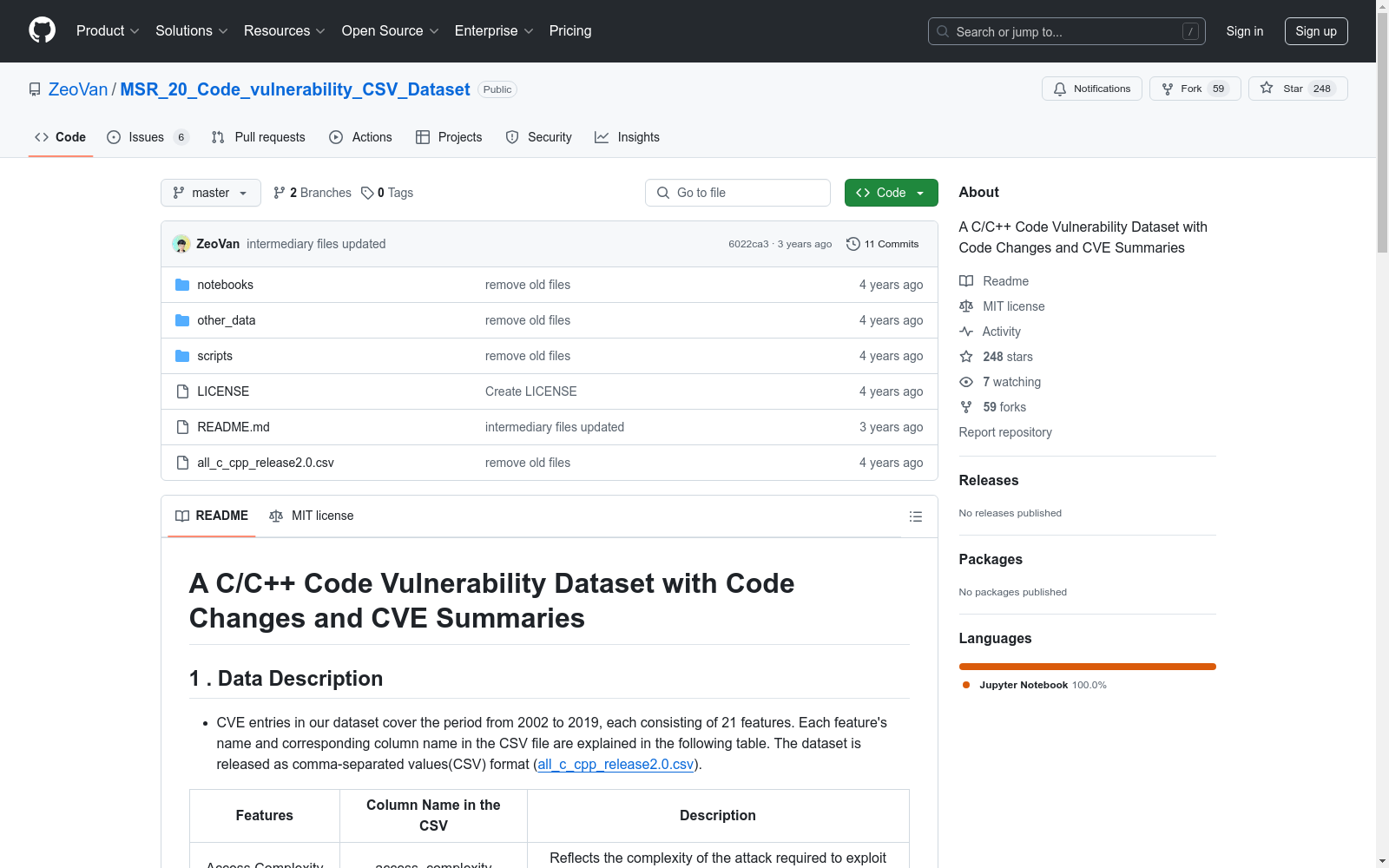Click the scales icon beside MIT license in About
Screen dimensions: 1389x868
click(x=966, y=306)
